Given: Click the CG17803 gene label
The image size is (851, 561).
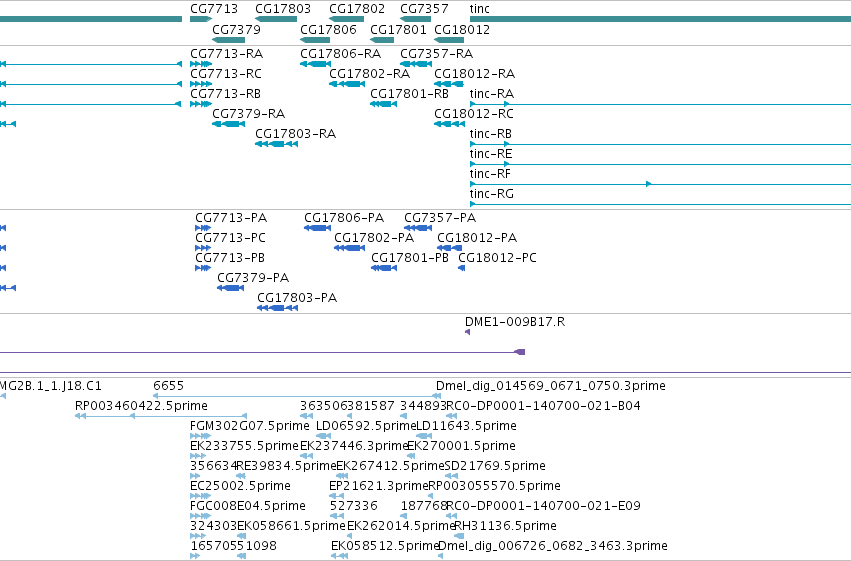Looking at the screenshot, I should [x=283, y=9].
